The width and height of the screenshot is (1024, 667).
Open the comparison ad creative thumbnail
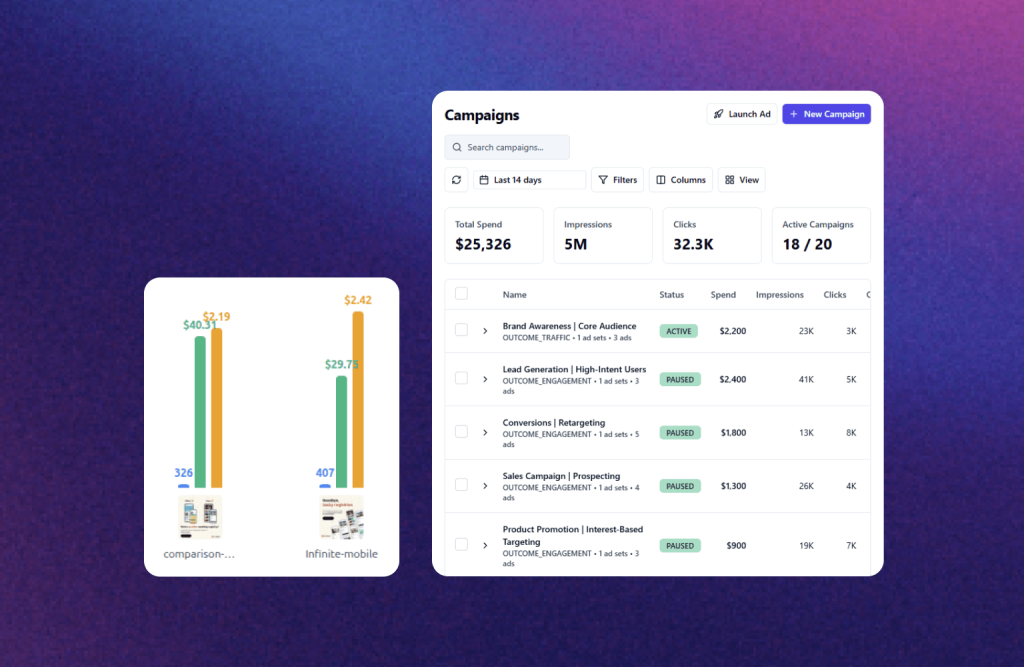tap(200, 518)
